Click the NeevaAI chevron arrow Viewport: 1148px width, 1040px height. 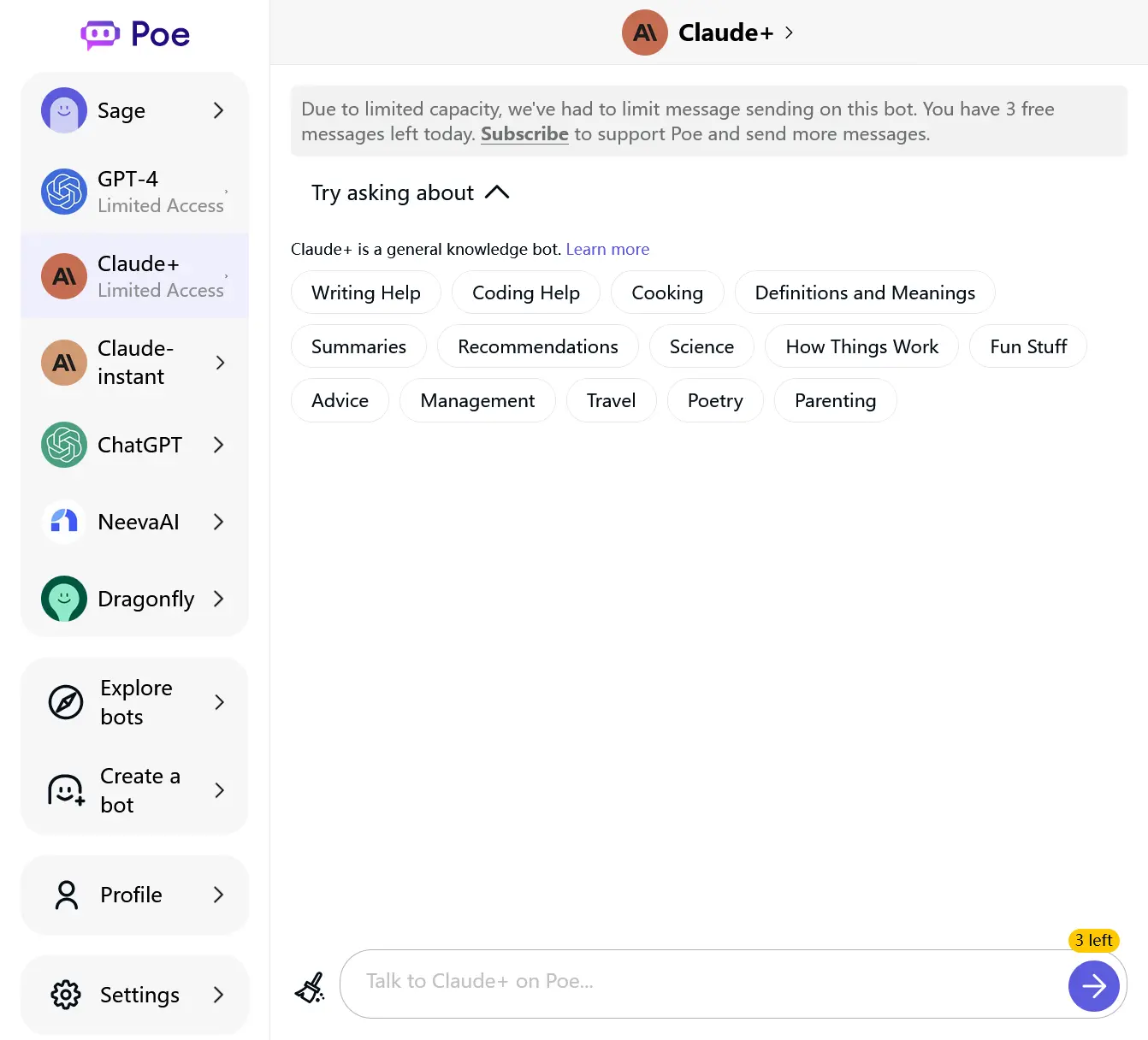tap(218, 522)
